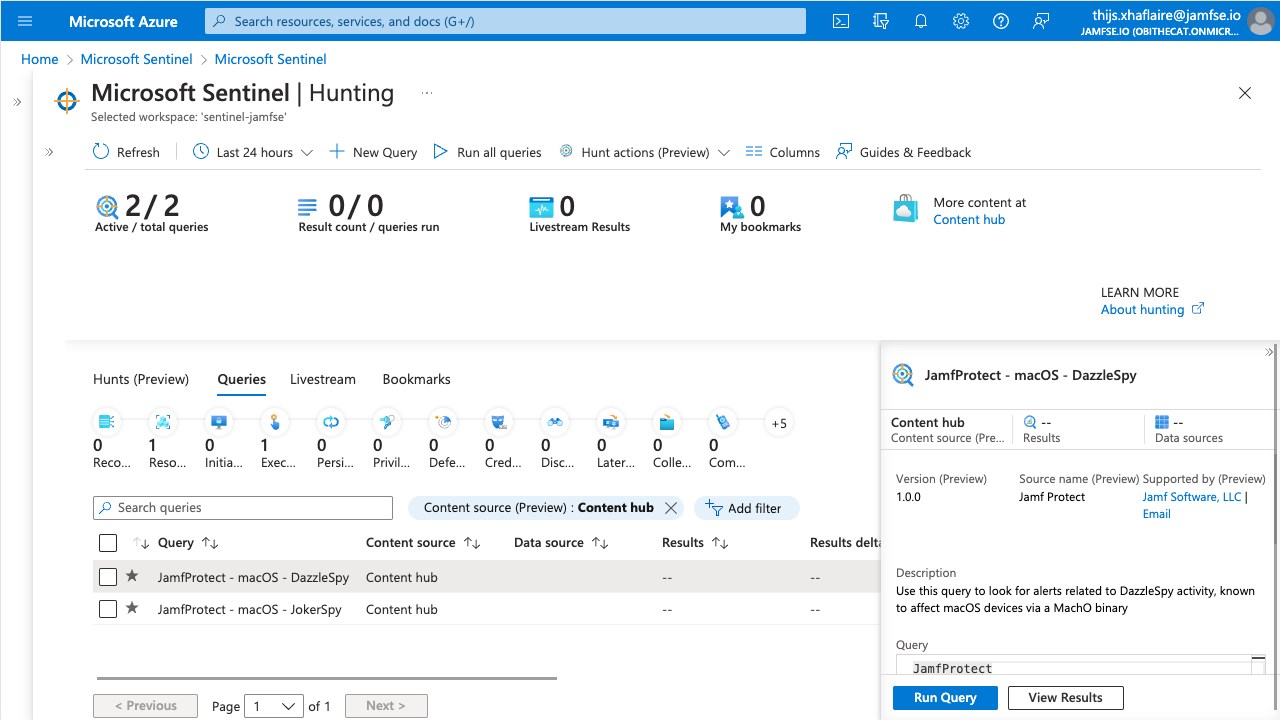Screen dimensions: 1280x720
Task: Select the JamfProtect DazzleSpy row checkbox
Action: pyautogui.click(x=108, y=577)
